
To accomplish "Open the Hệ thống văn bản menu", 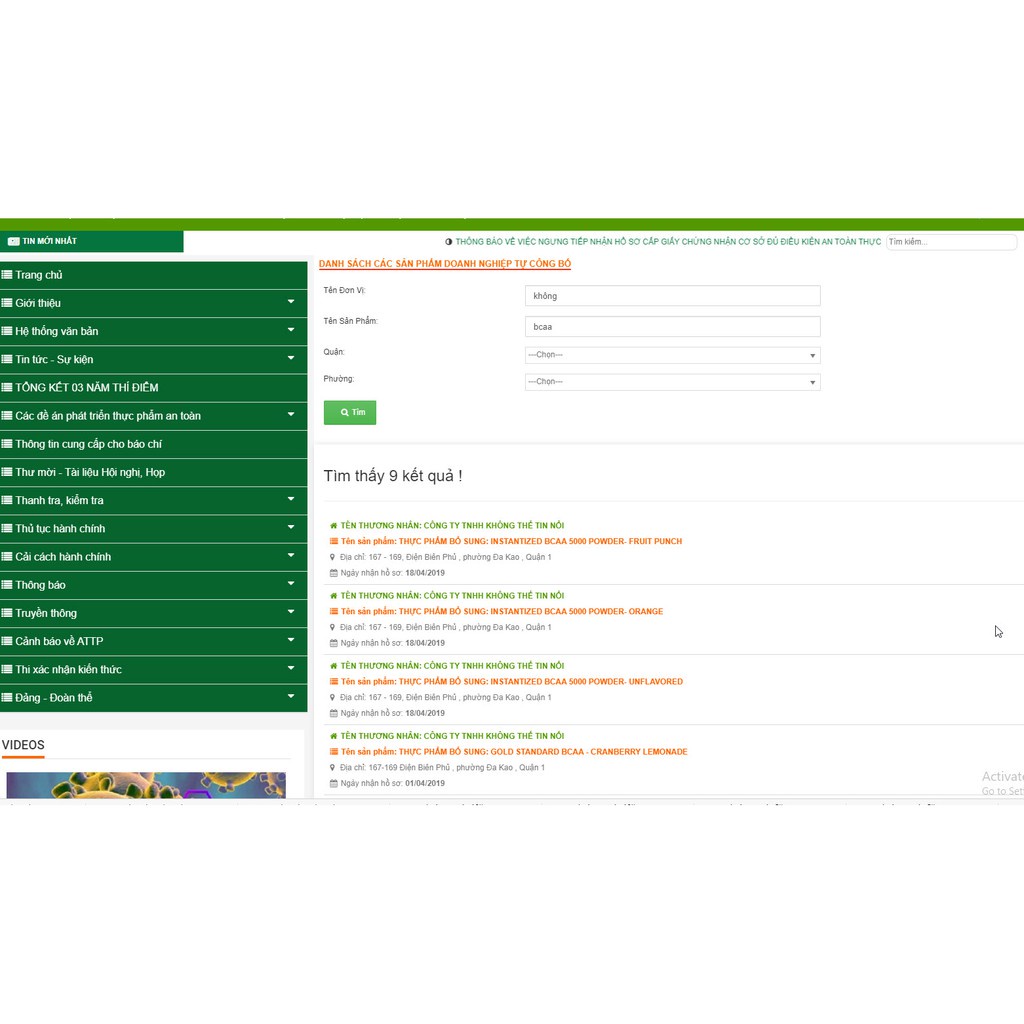I will (57, 331).
